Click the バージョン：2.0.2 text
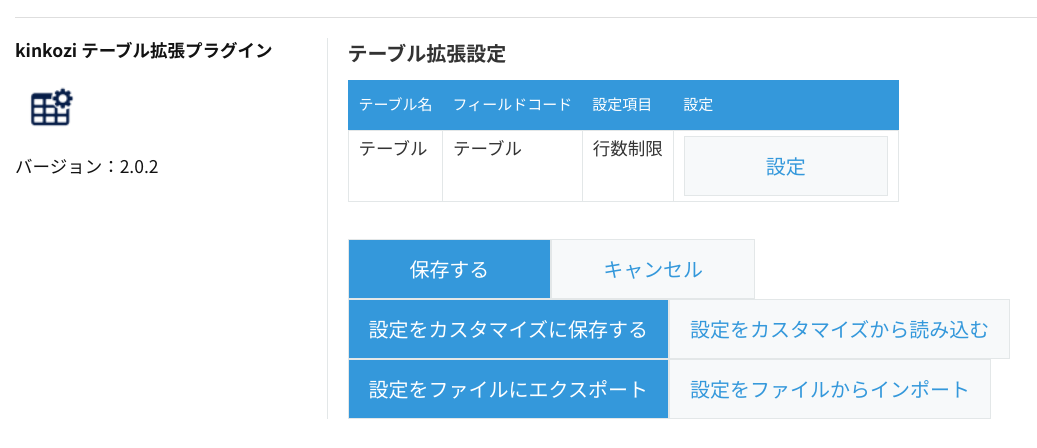This screenshot has width=1037, height=448. 87,167
